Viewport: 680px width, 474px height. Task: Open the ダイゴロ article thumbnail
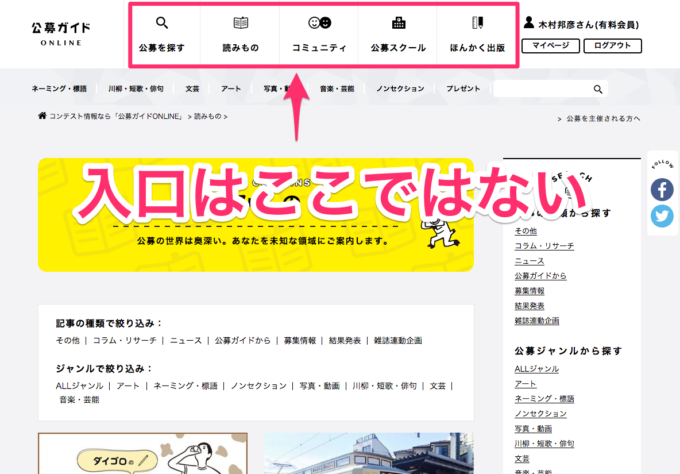[x=145, y=454]
